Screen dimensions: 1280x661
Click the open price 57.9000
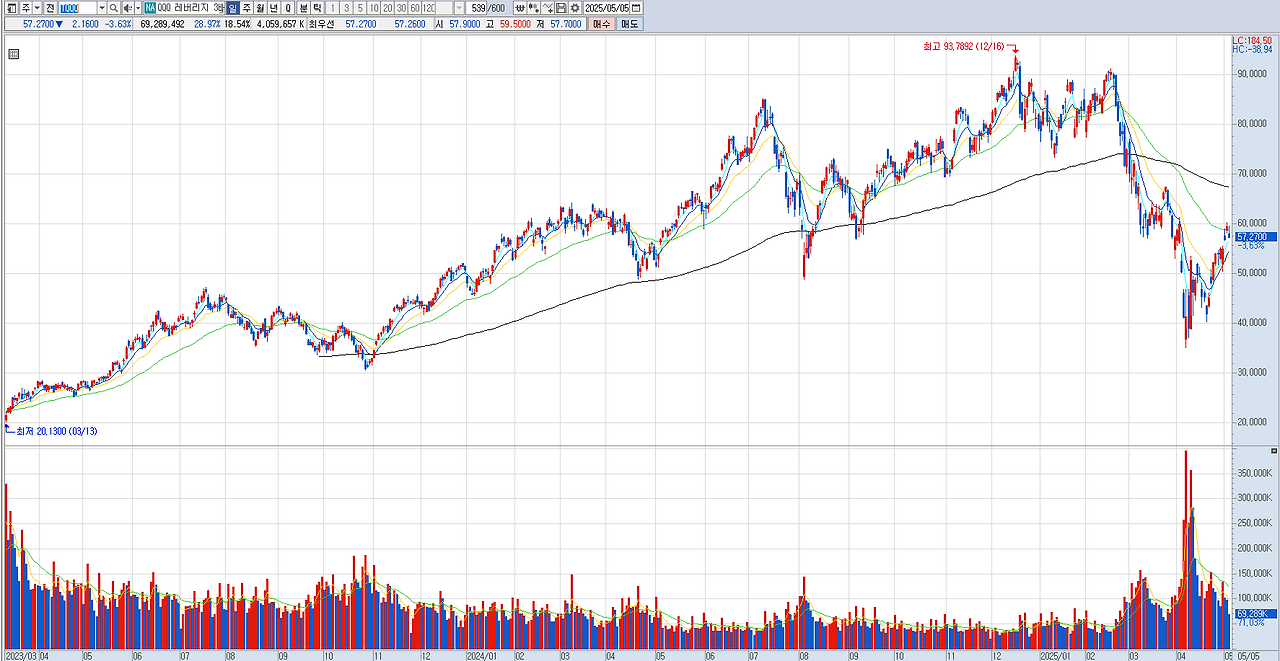pyautogui.click(x=465, y=24)
